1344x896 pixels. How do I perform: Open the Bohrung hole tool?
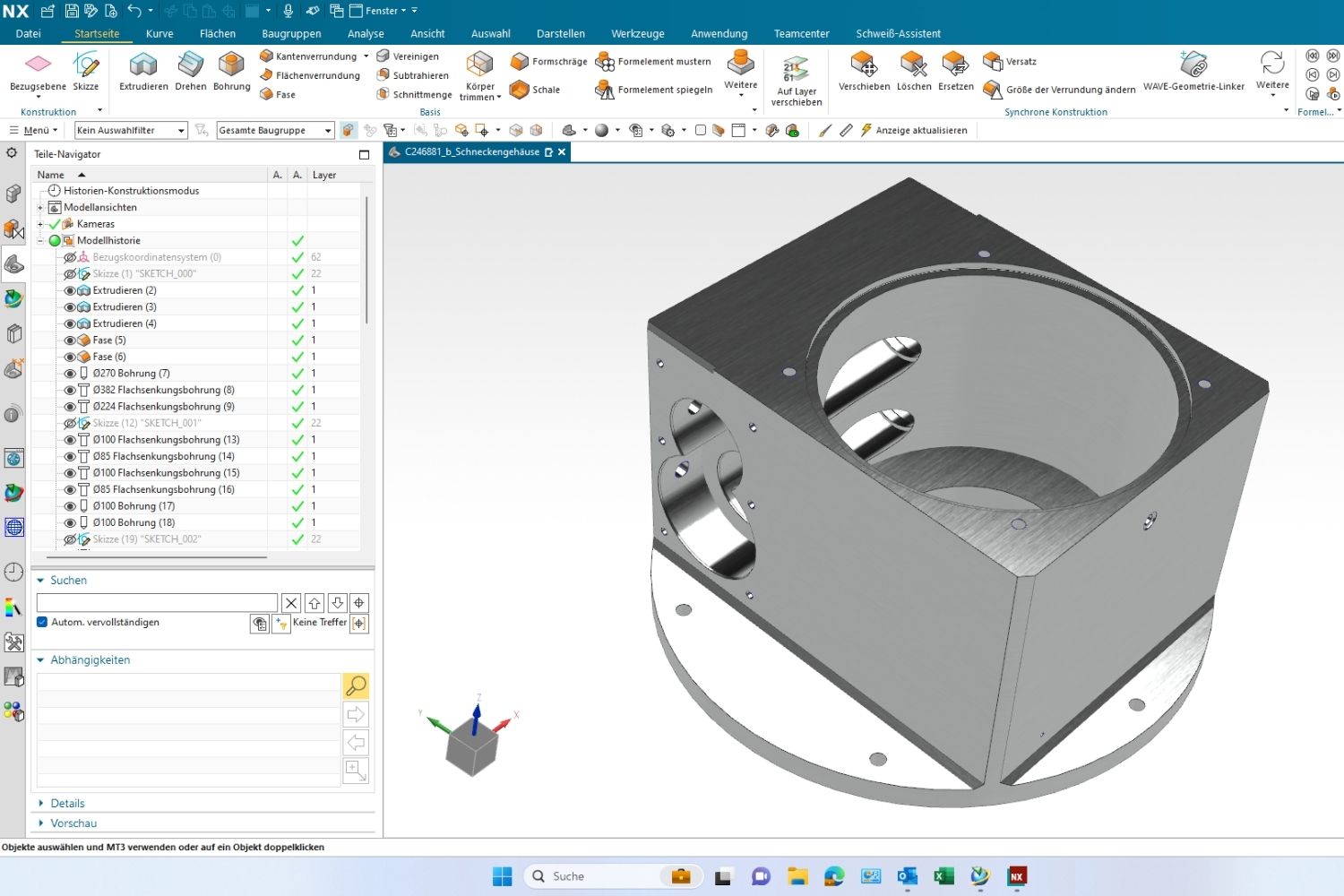click(x=231, y=70)
